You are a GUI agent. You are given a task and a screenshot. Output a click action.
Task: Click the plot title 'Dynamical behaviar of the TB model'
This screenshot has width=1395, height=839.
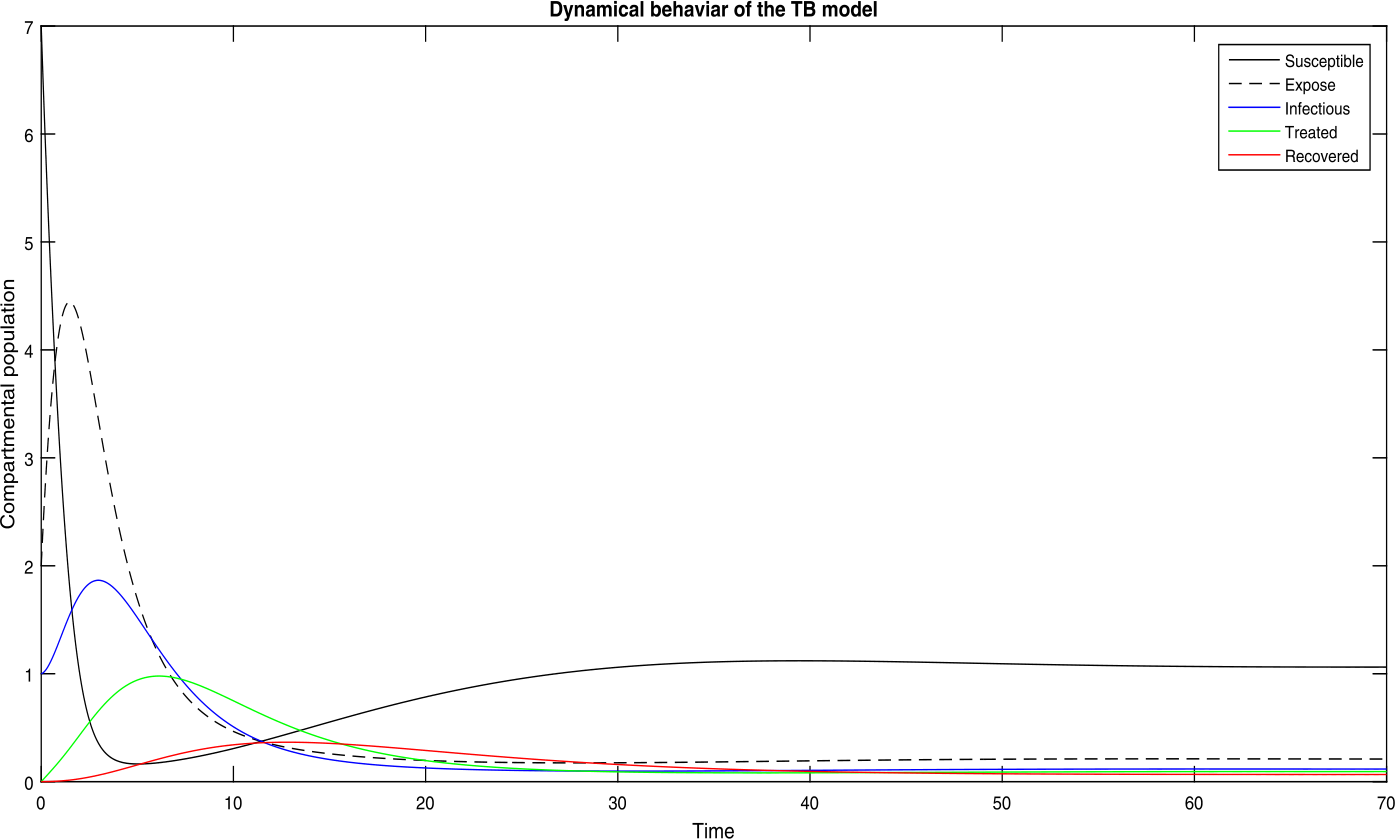713,10
